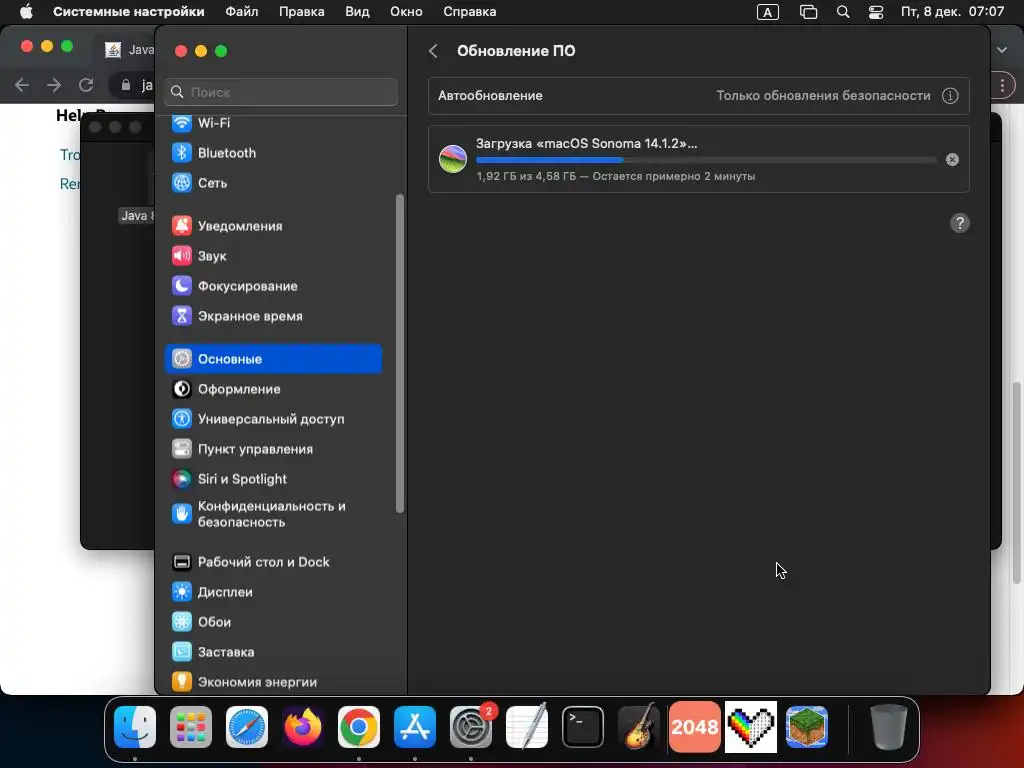This screenshot has height=768, width=1024.
Task: Click forward arrow in Chrome window
Action: click(54, 85)
